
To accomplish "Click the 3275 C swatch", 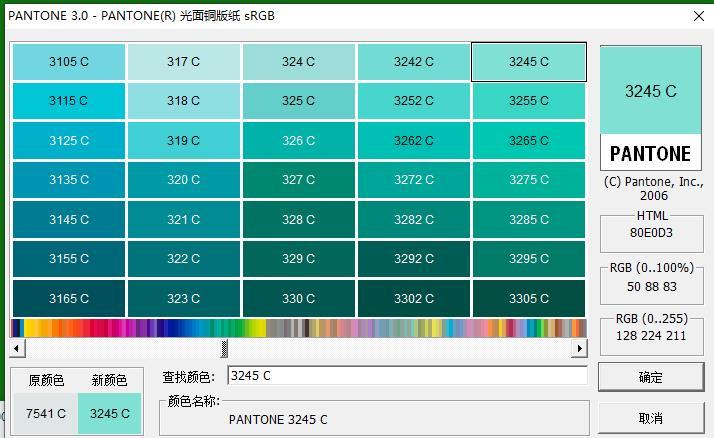I will (529, 180).
